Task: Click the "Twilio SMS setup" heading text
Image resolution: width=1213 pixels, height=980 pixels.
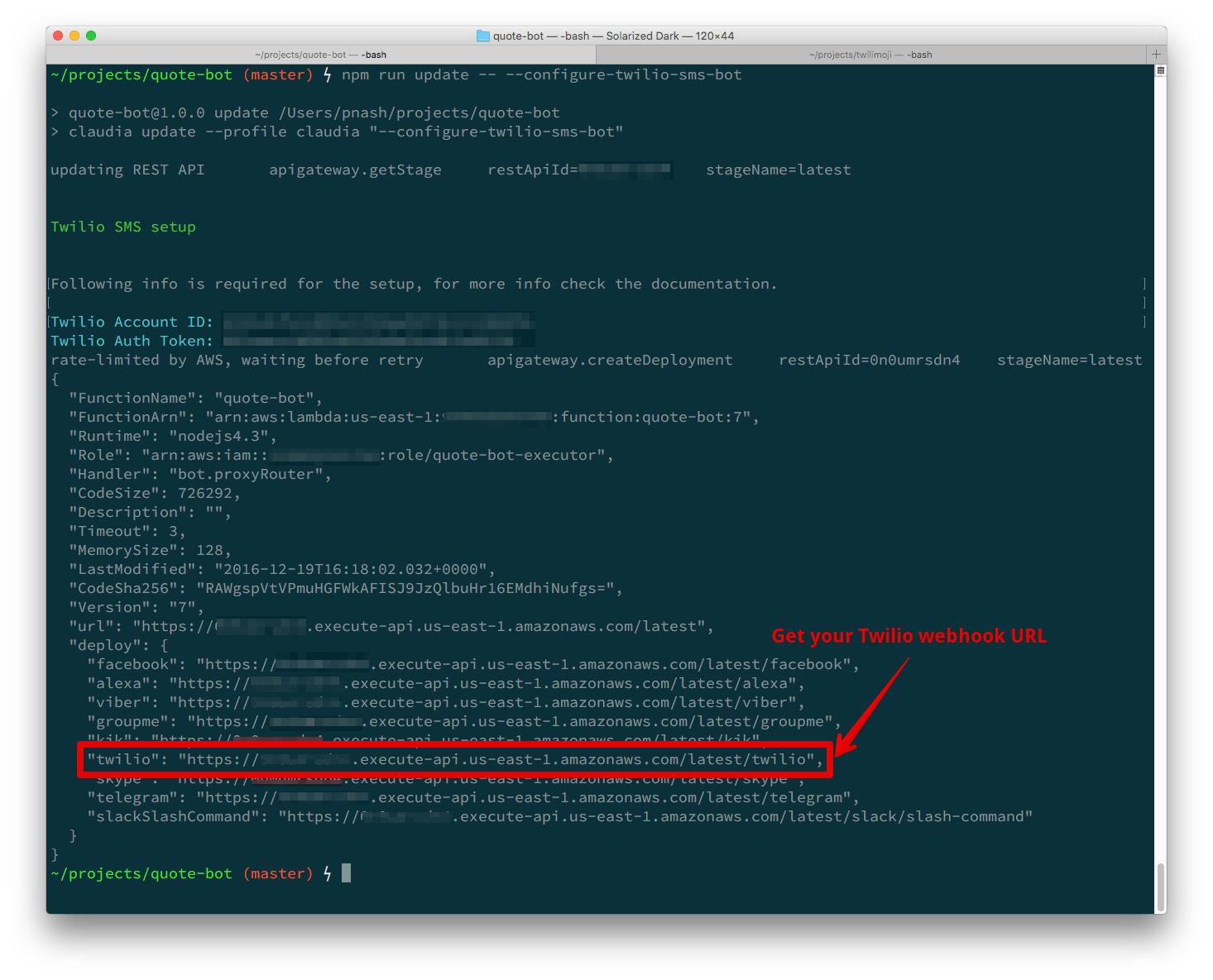Action: (123, 227)
